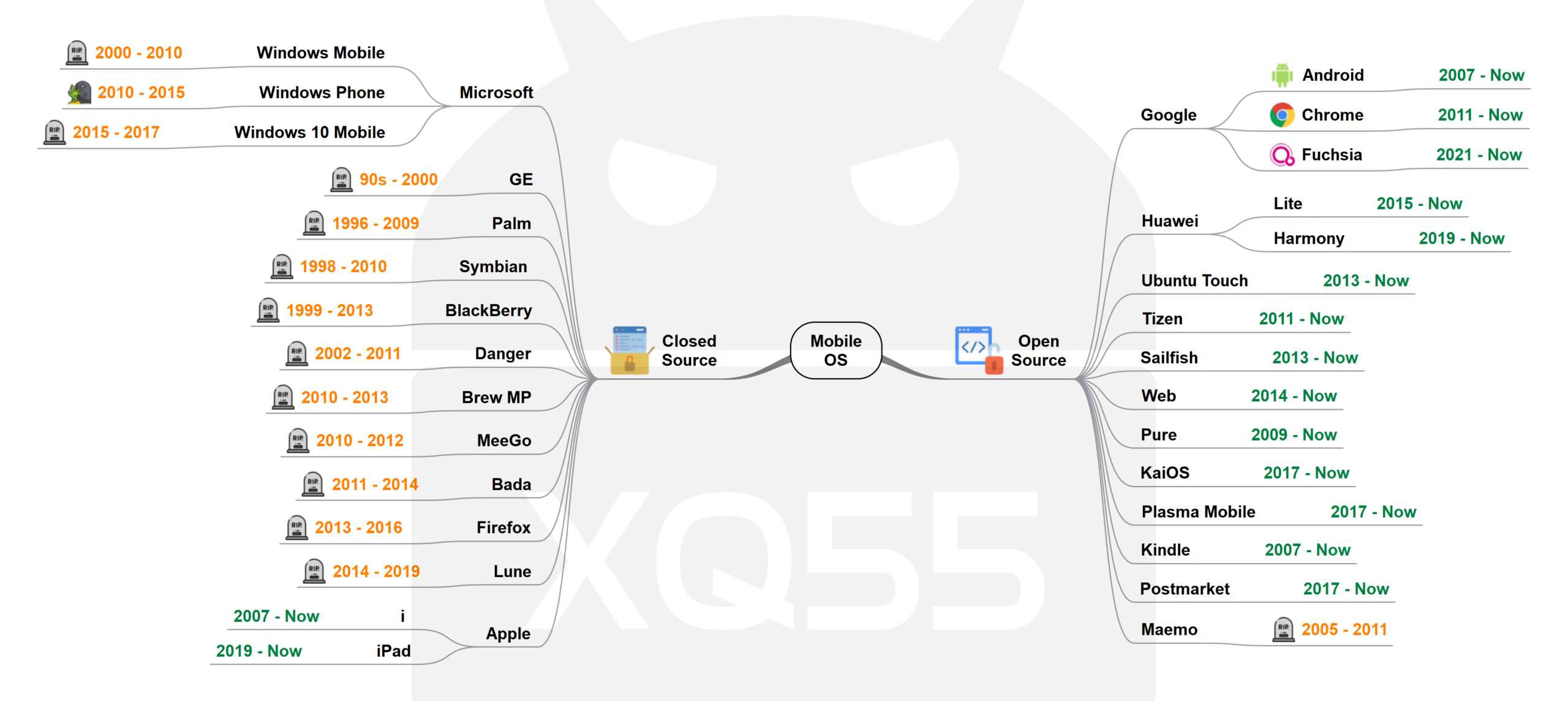Screen dimensions: 1568x701
Task: Click the zombie tombstone beside Windows Phone
Action: (80, 93)
